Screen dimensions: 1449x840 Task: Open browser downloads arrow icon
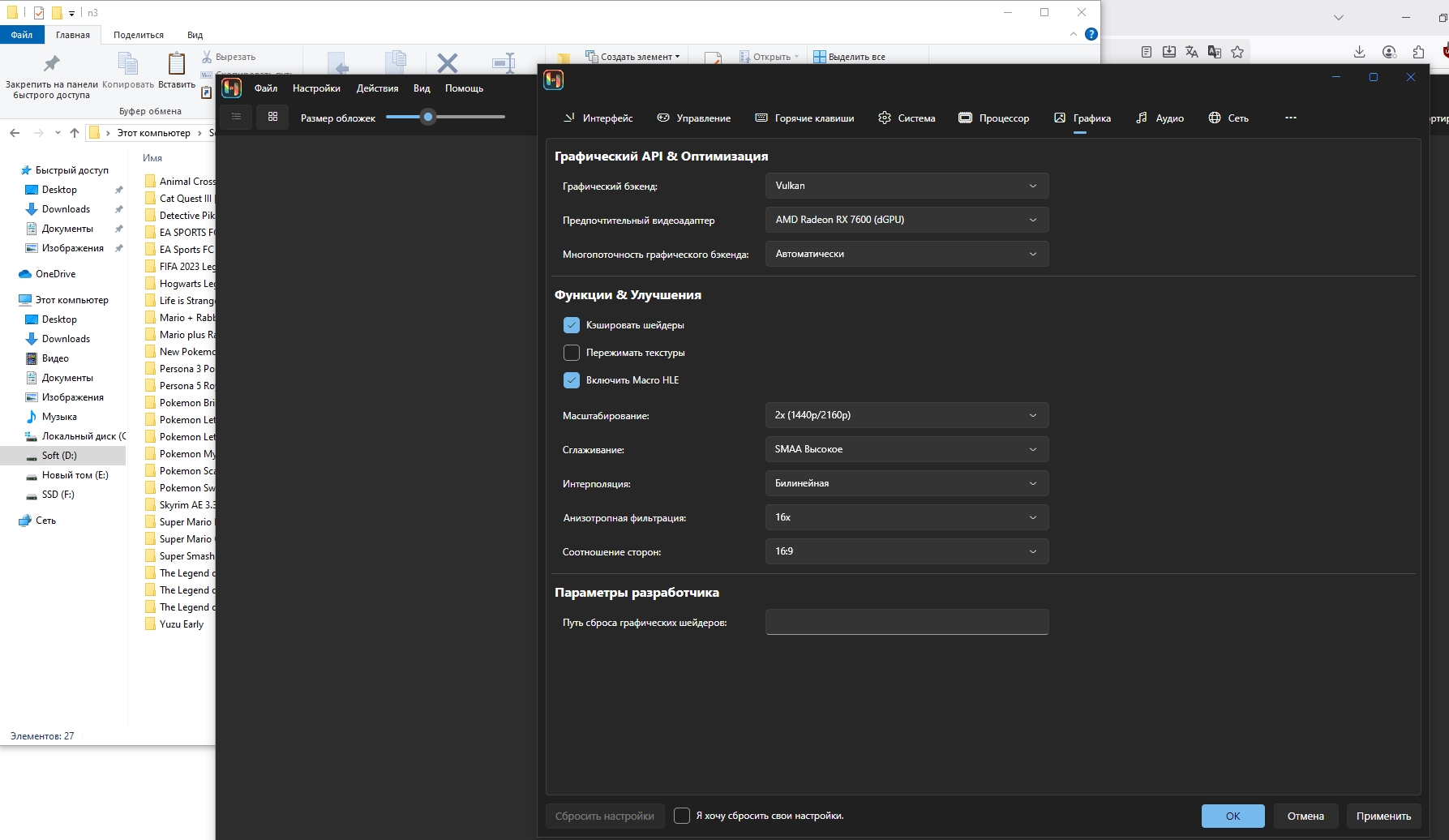[1359, 52]
